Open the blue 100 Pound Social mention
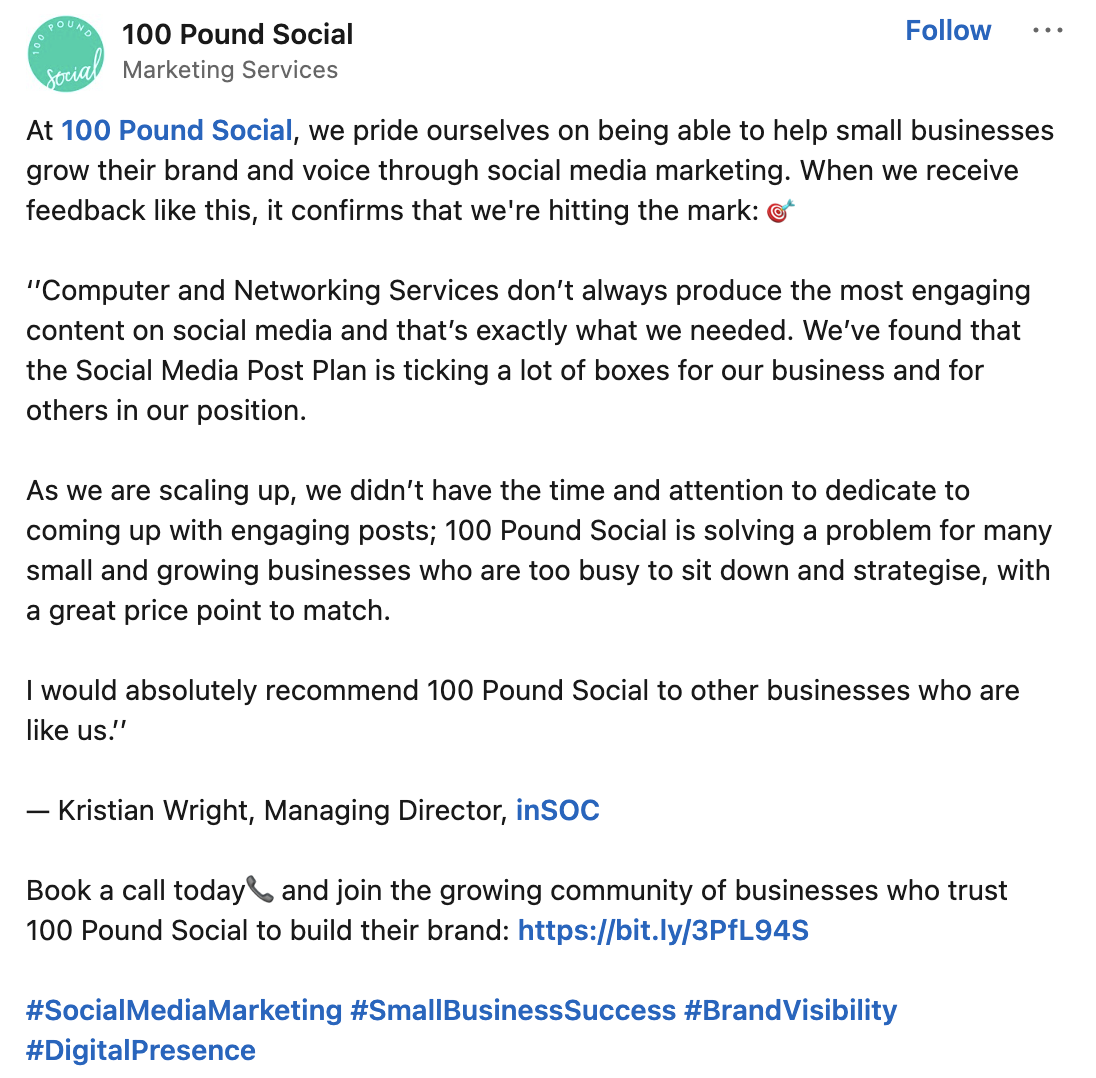 click(177, 131)
